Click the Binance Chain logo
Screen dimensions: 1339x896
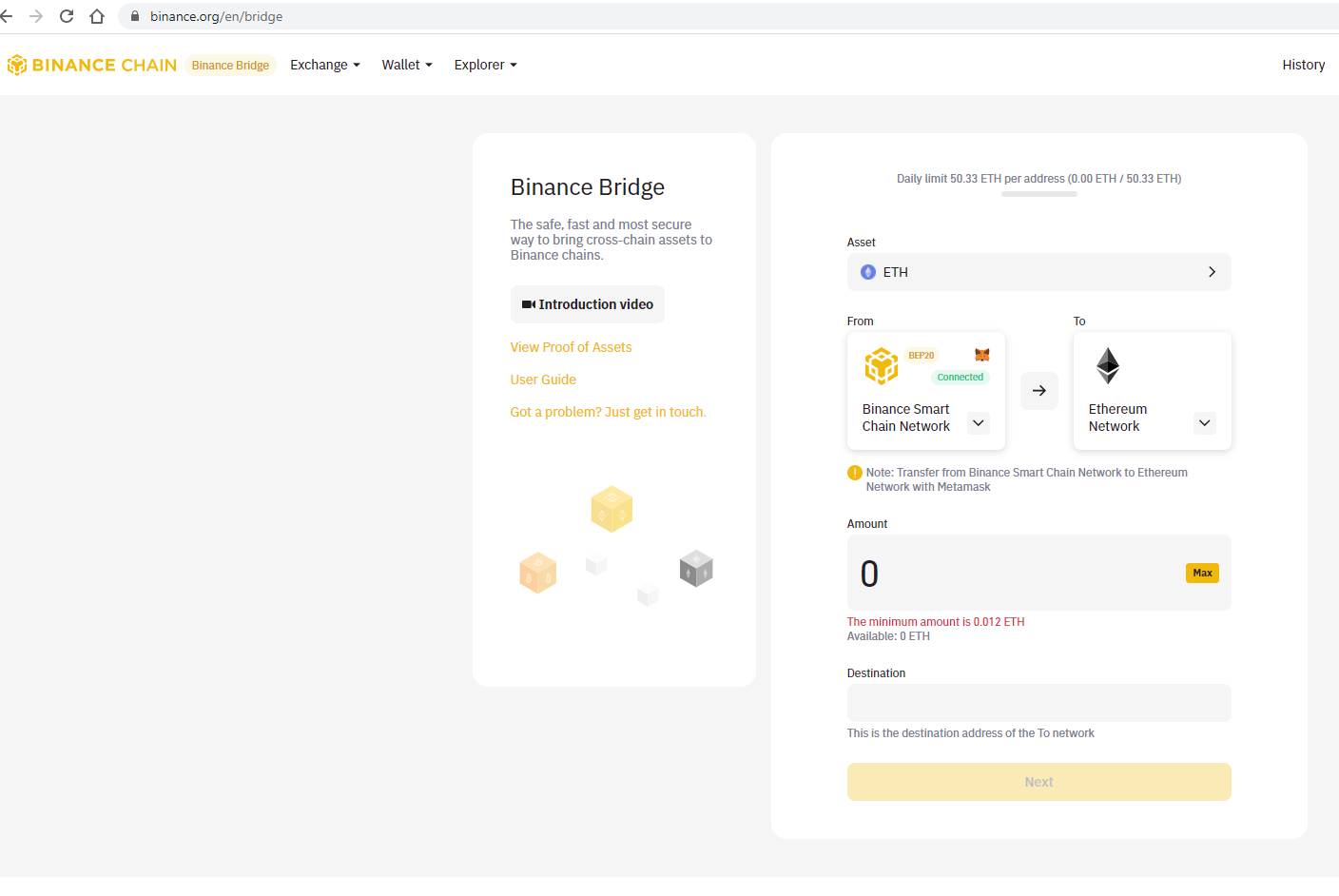pyautogui.click(x=91, y=65)
